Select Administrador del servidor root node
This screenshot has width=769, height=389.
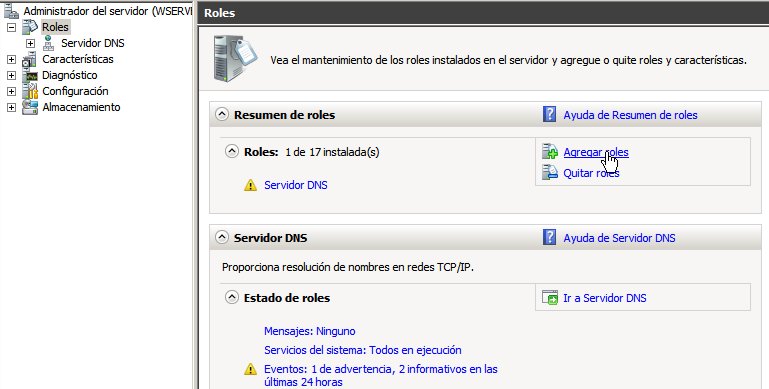(x=107, y=11)
